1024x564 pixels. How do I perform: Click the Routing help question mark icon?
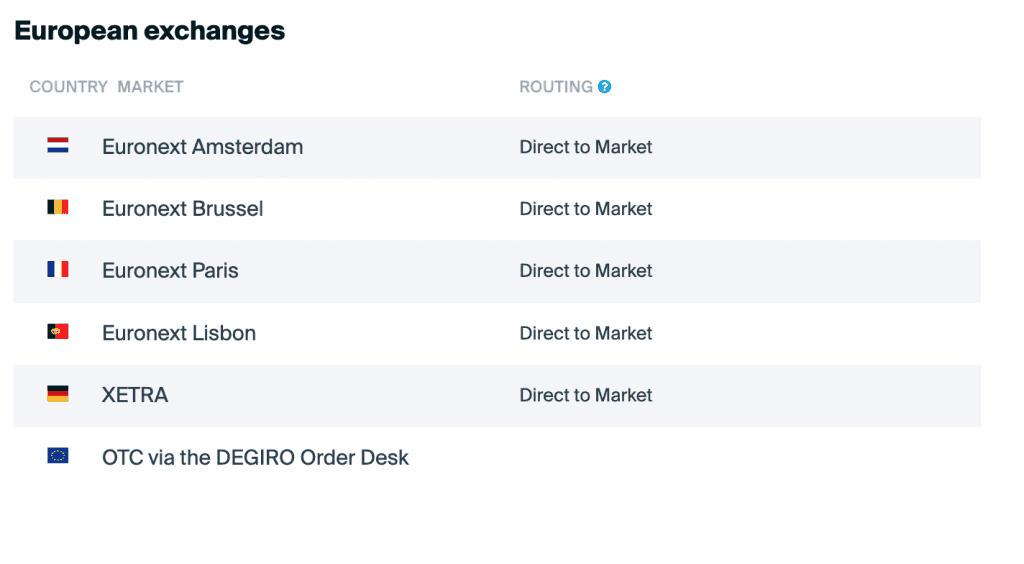click(x=605, y=87)
